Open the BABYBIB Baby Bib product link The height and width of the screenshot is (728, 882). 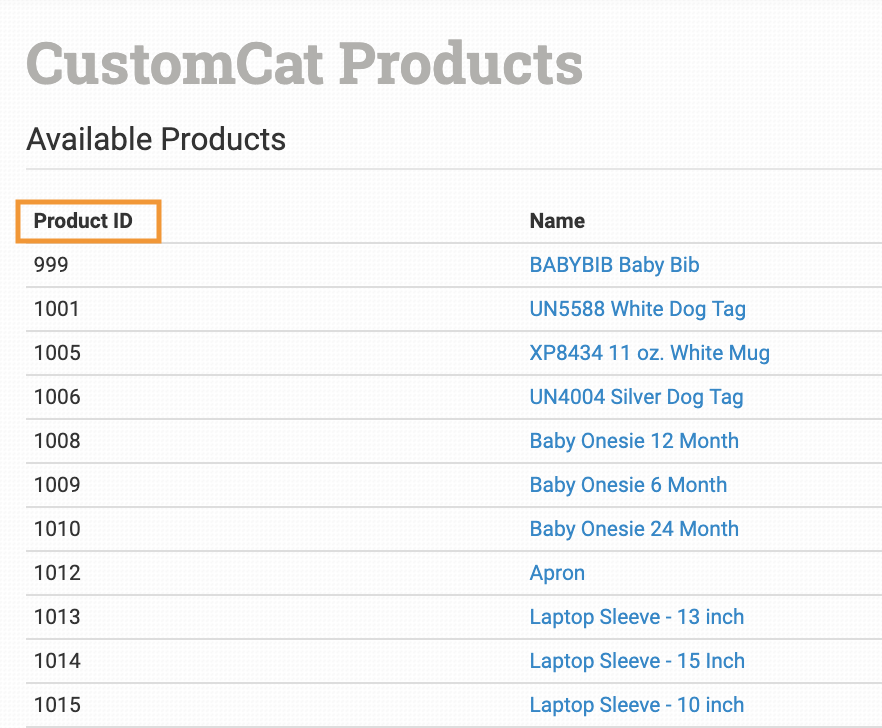[614, 265]
